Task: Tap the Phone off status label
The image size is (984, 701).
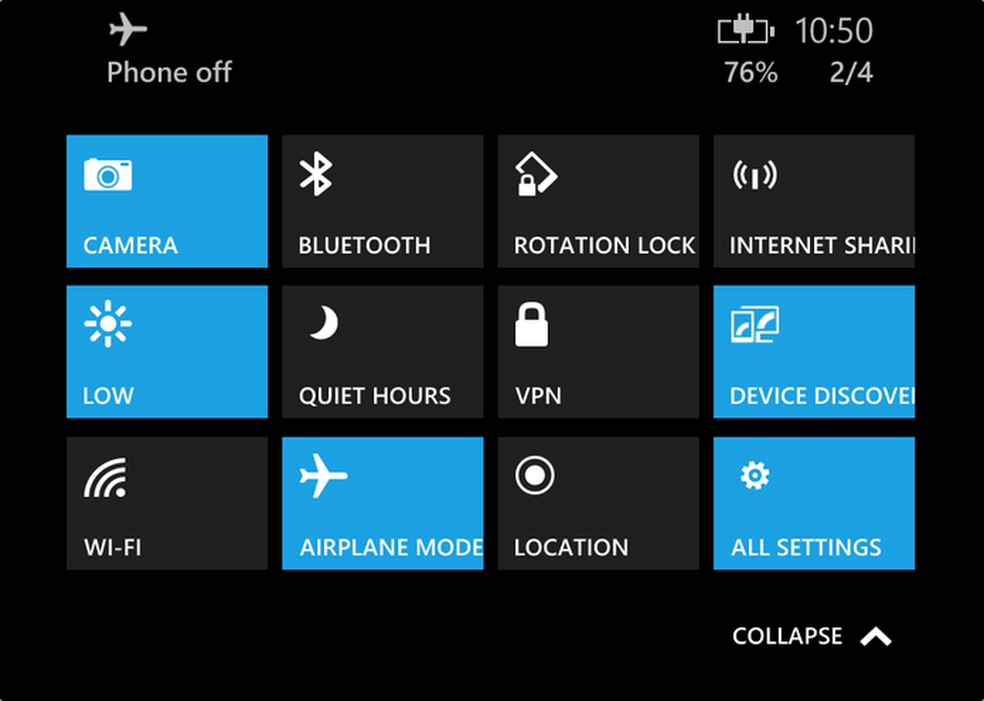Action: pos(168,71)
